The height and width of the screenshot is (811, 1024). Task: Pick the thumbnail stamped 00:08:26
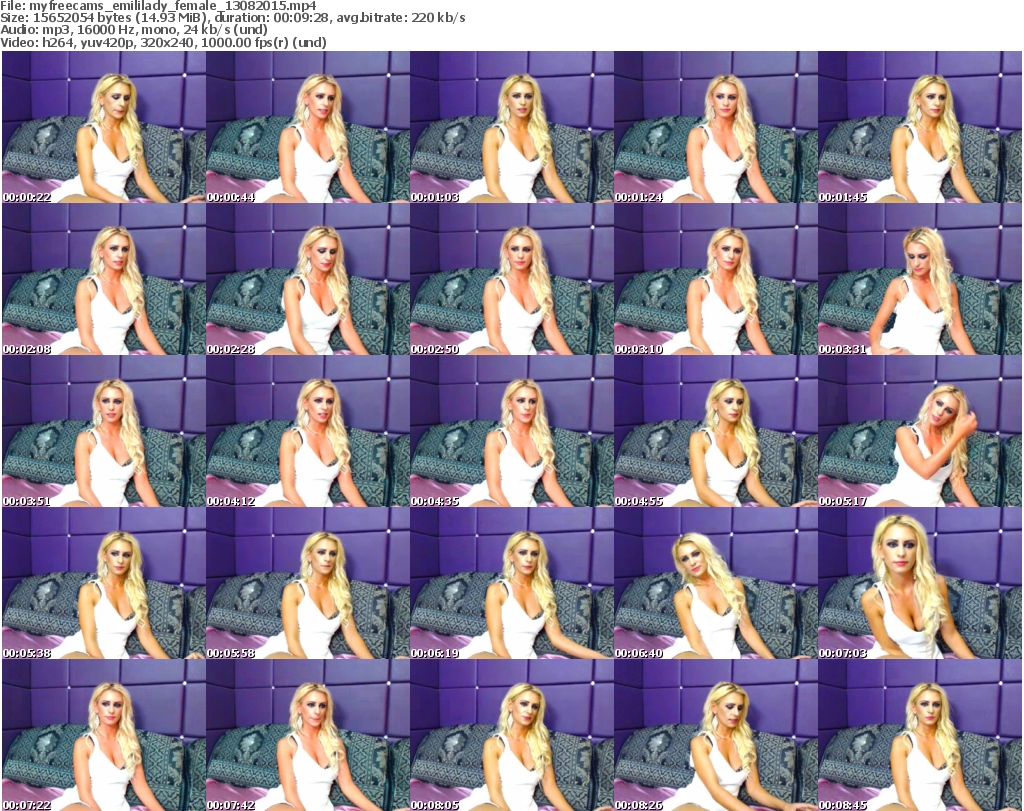[x=716, y=735]
